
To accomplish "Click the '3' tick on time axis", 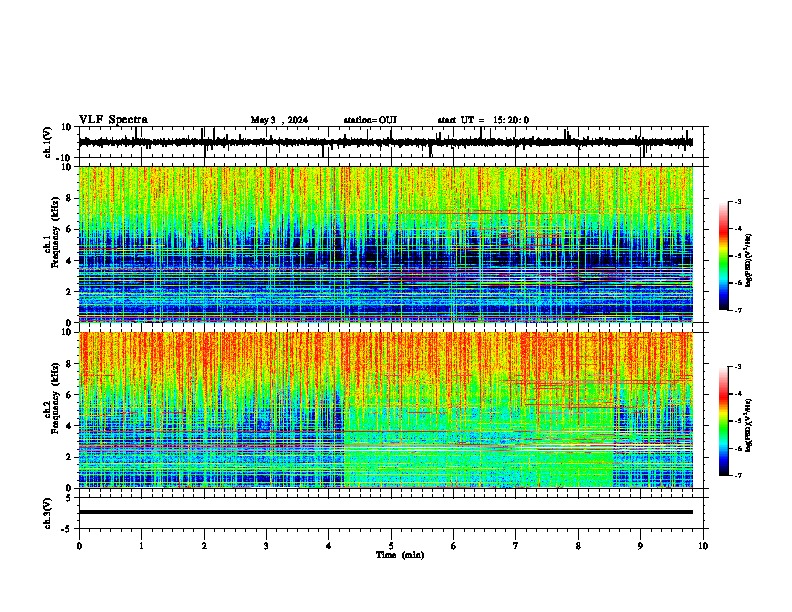I will pos(266,546).
